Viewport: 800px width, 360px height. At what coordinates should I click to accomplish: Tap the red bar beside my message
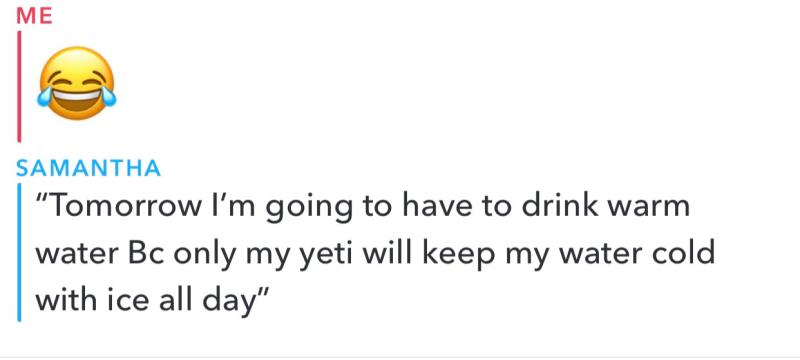tap(19, 86)
